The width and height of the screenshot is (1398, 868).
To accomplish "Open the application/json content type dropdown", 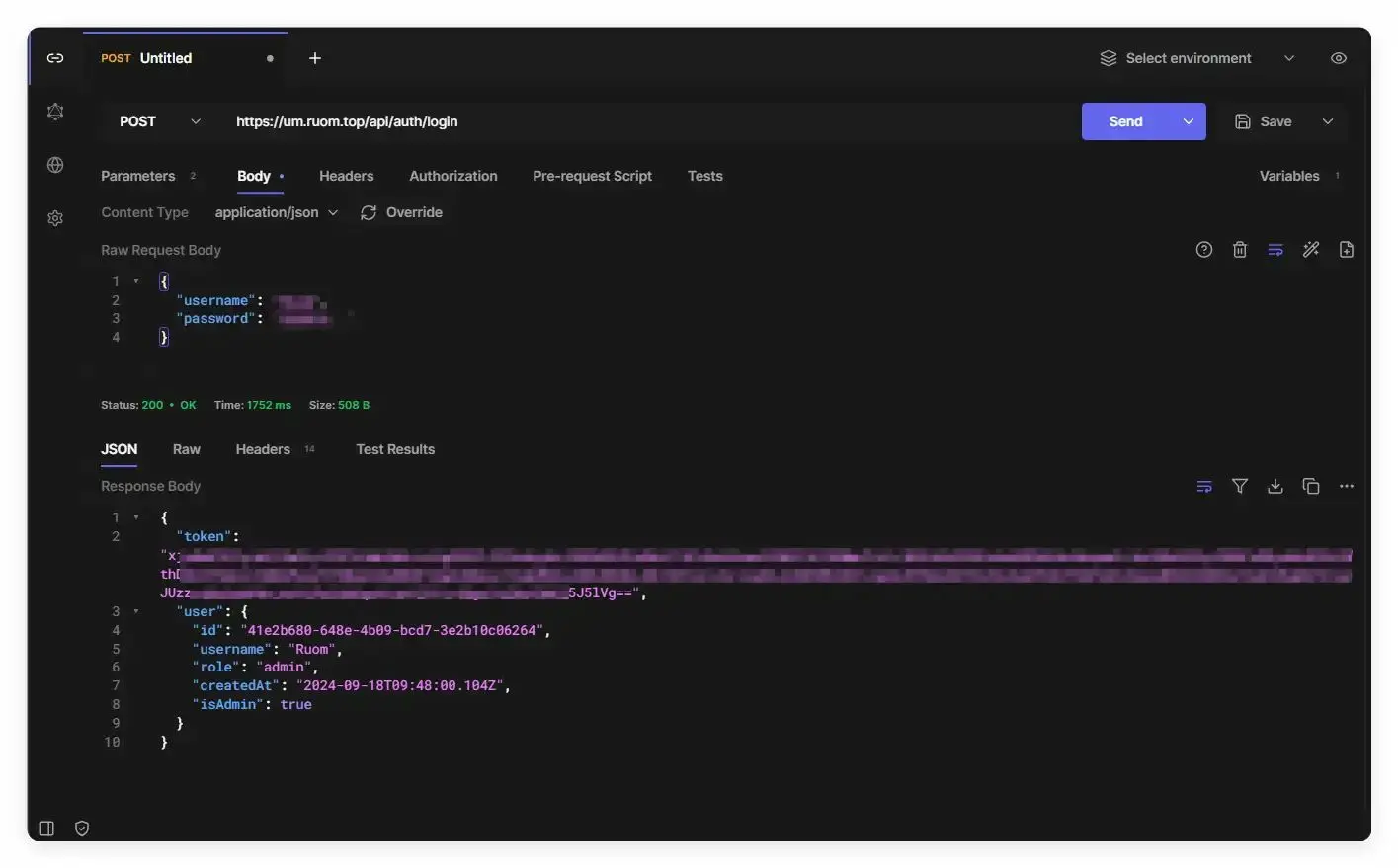I will 276,212.
